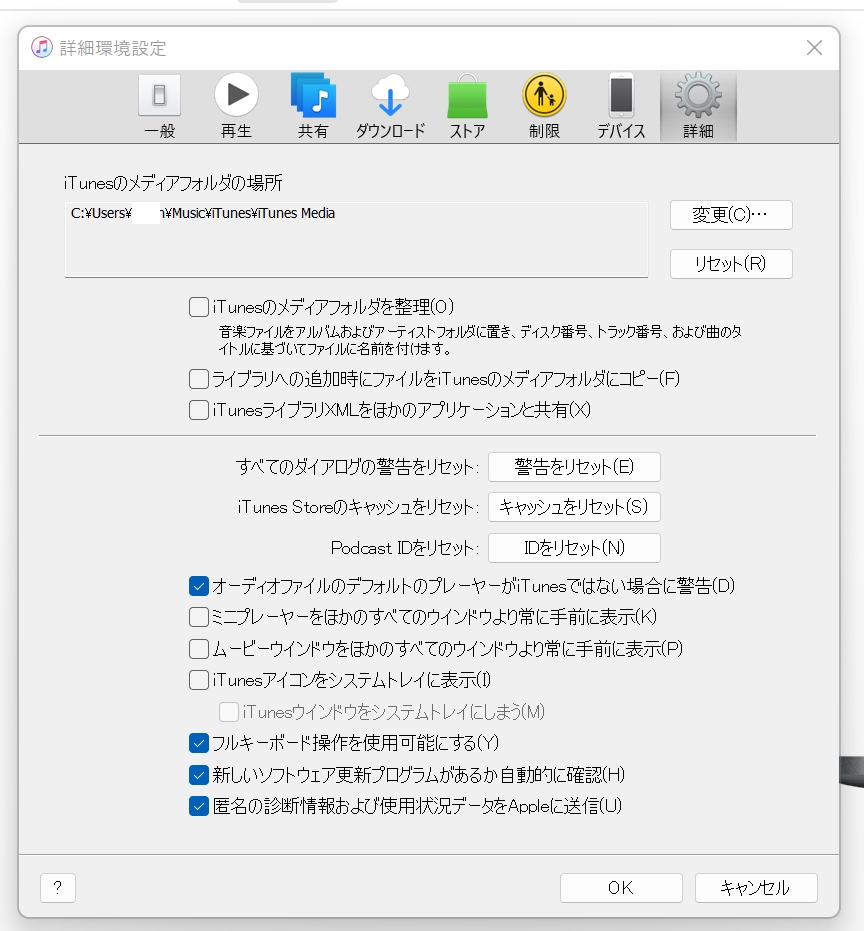This screenshot has height=931, width=864.
Task: Check ムービーウインドウを常に手前に表示 option
Action: [x=199, y=649]
